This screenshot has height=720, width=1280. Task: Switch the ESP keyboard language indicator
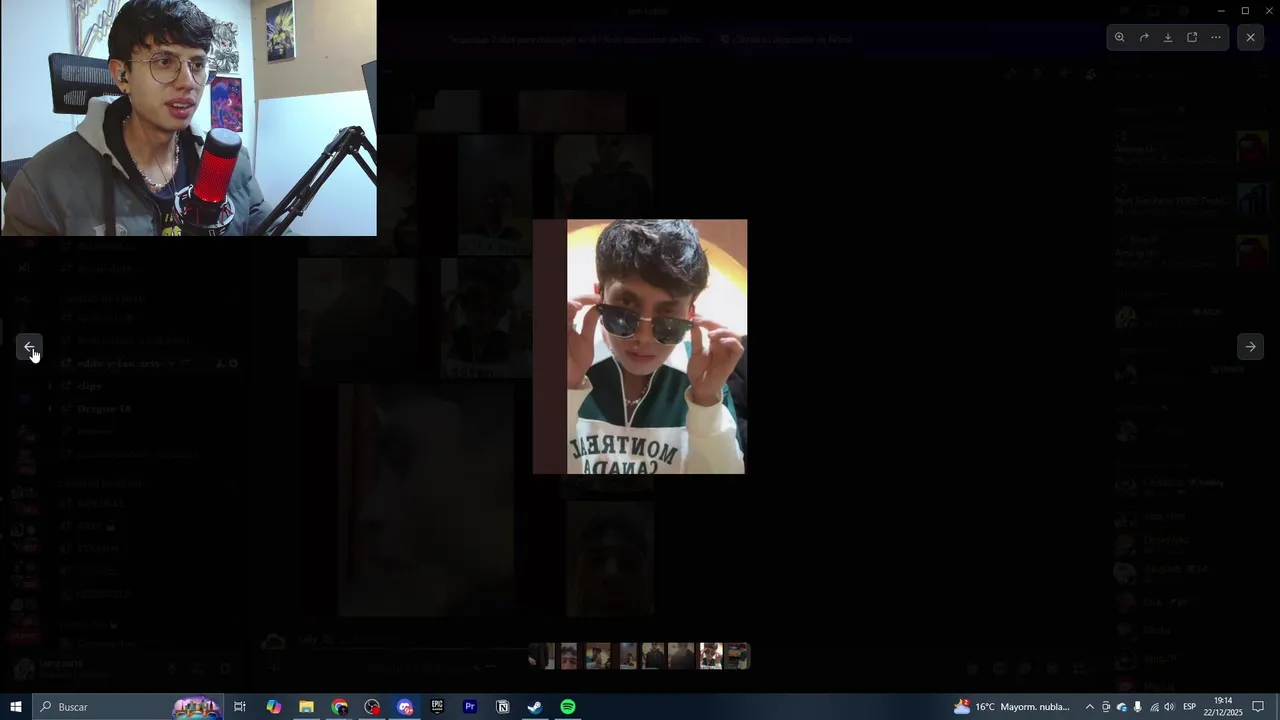pos(1190,707)
